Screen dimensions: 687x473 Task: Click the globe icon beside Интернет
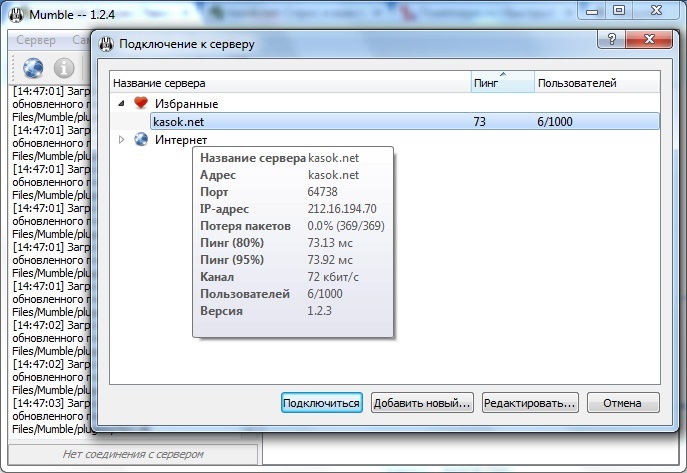(x=141, y=139)
